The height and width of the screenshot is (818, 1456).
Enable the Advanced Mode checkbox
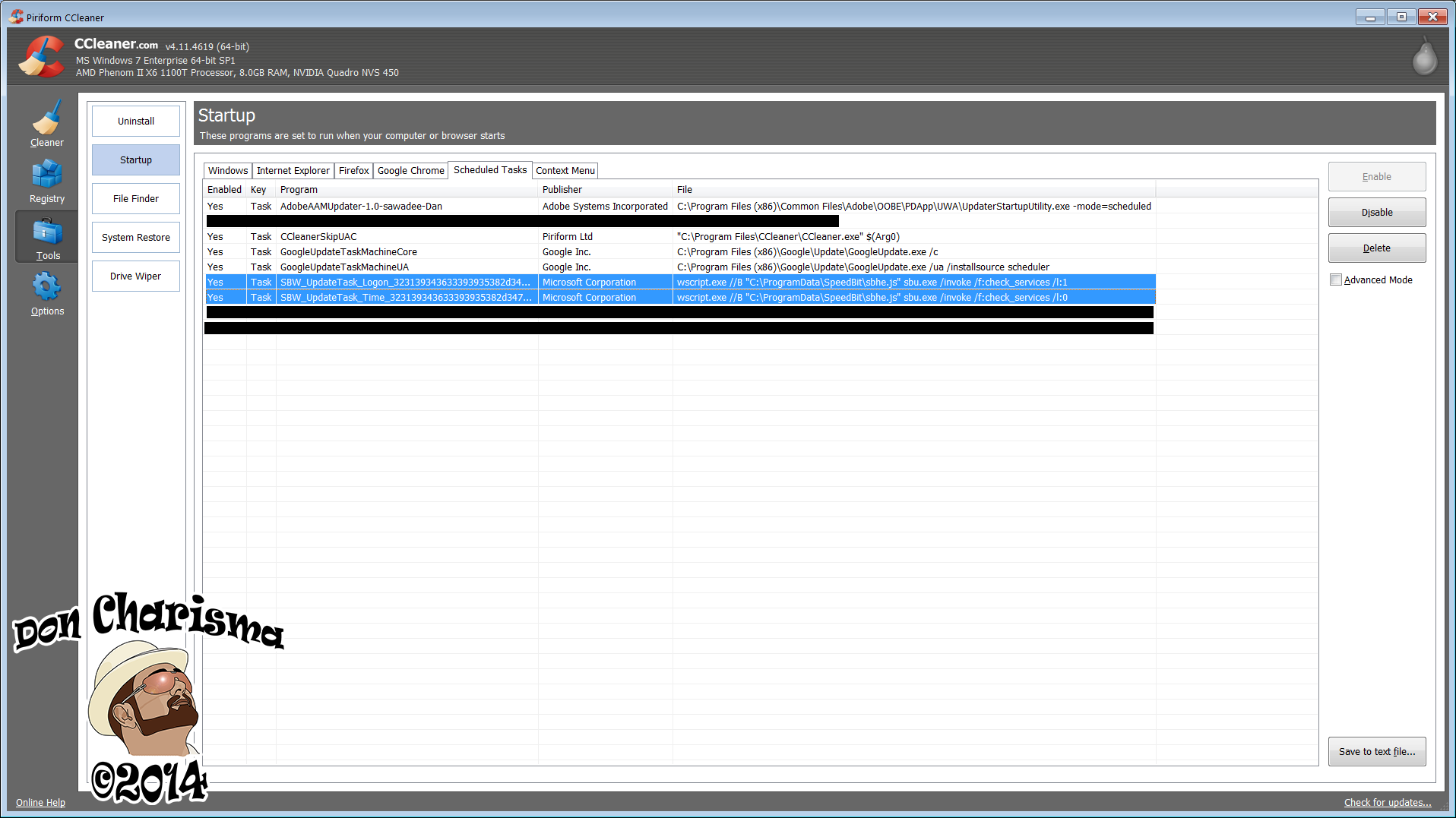pyautogui.click(x=1336, y=280)
